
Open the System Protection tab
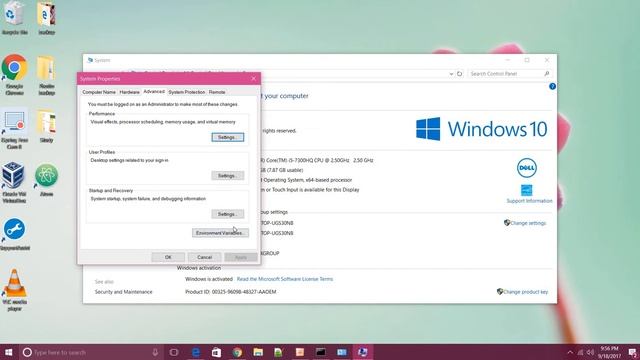coord(187,92)
